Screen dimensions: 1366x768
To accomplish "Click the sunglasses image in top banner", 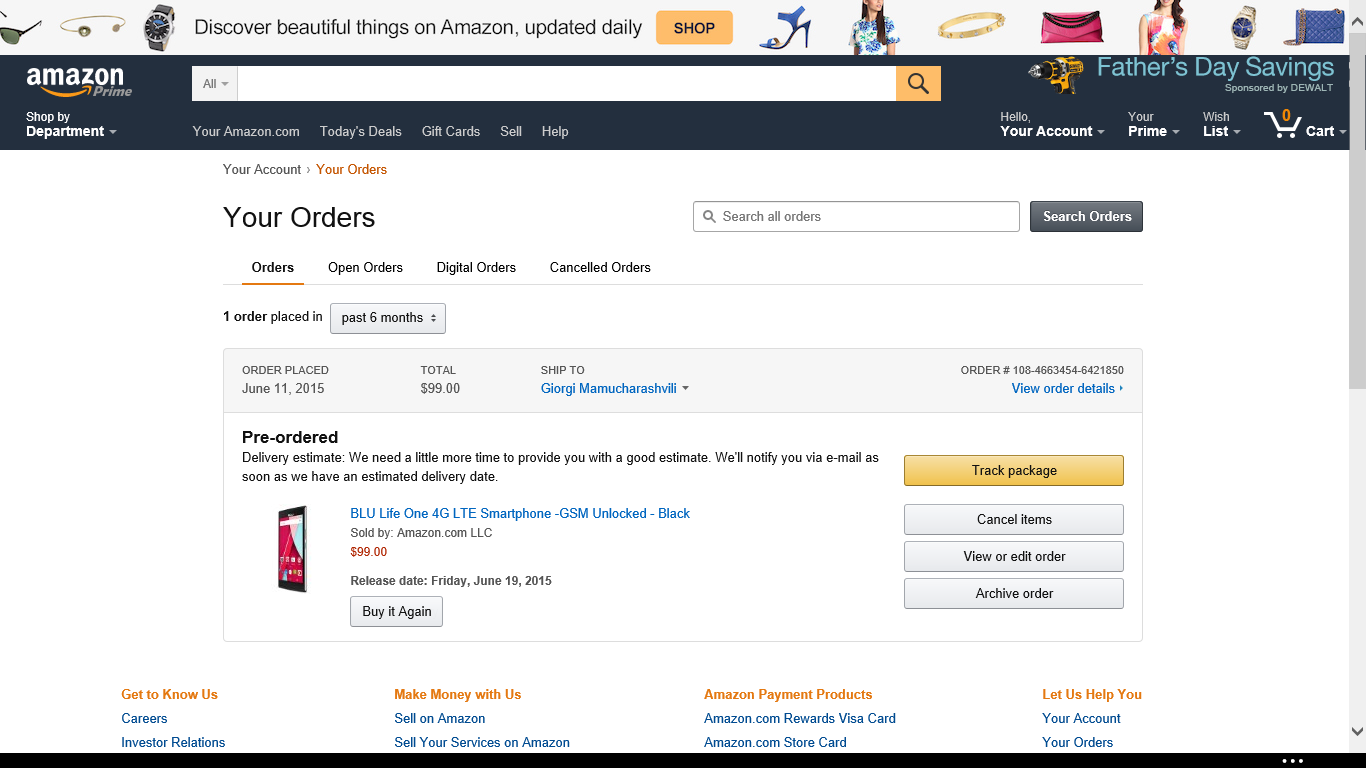I will pos(20,30).
